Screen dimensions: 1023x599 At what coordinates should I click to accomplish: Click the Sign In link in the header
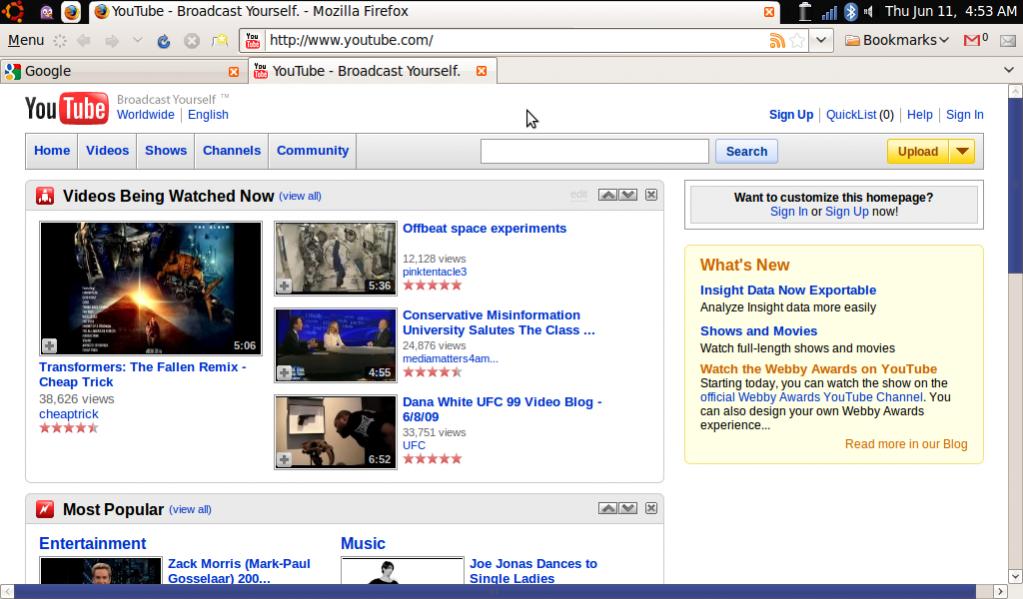pyautogui.click(x=964, y=115)
